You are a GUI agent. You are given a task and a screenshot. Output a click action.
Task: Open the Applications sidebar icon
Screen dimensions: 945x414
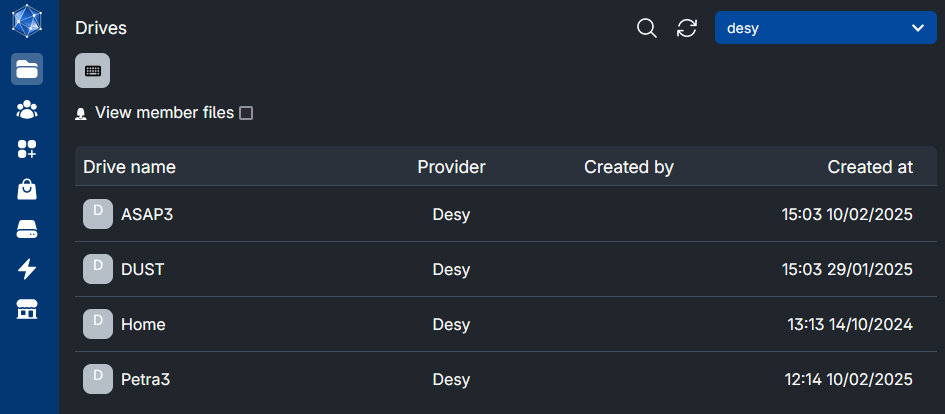[27, 149]
